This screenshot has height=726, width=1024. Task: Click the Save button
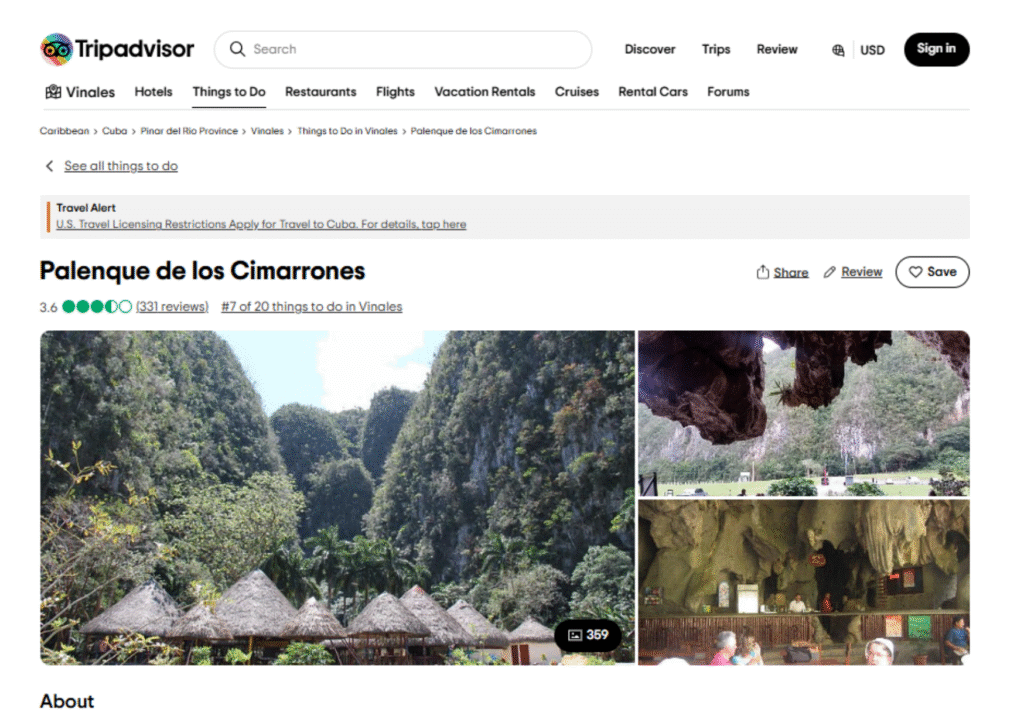tap(932, 272)
